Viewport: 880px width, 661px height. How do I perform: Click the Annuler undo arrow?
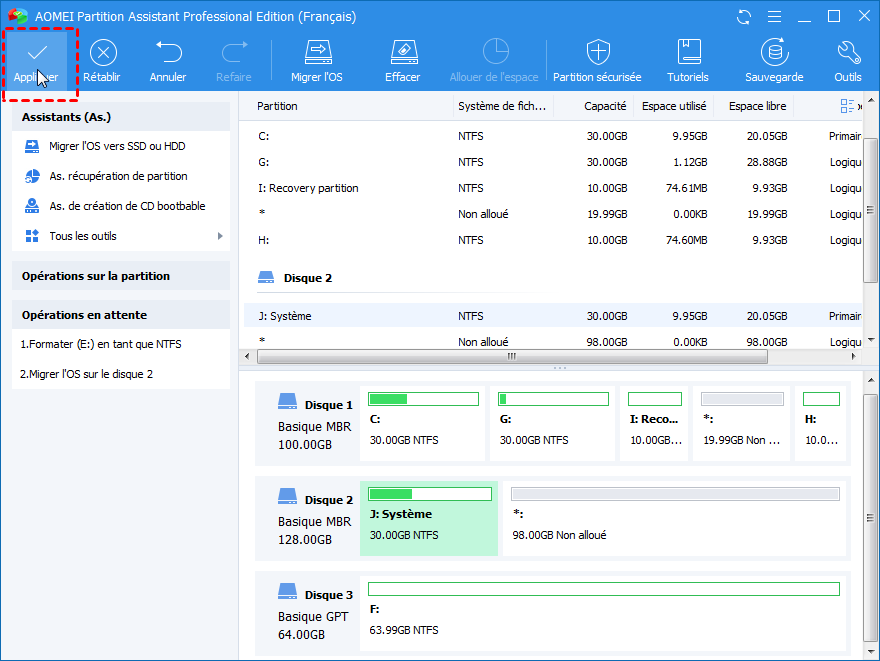pos(168,53)
